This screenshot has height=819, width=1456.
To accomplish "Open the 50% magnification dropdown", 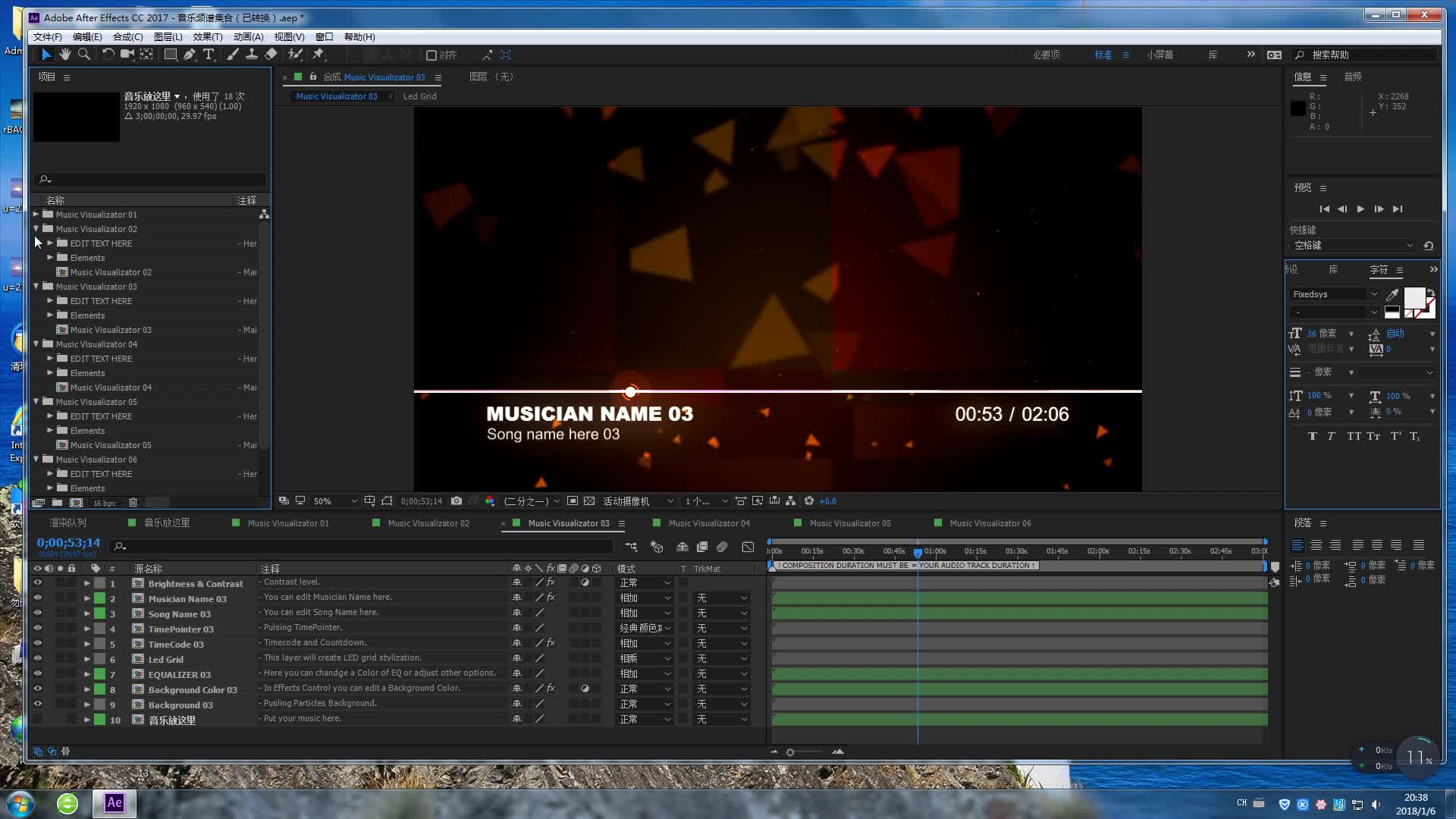I will click(x=334, y=501).
